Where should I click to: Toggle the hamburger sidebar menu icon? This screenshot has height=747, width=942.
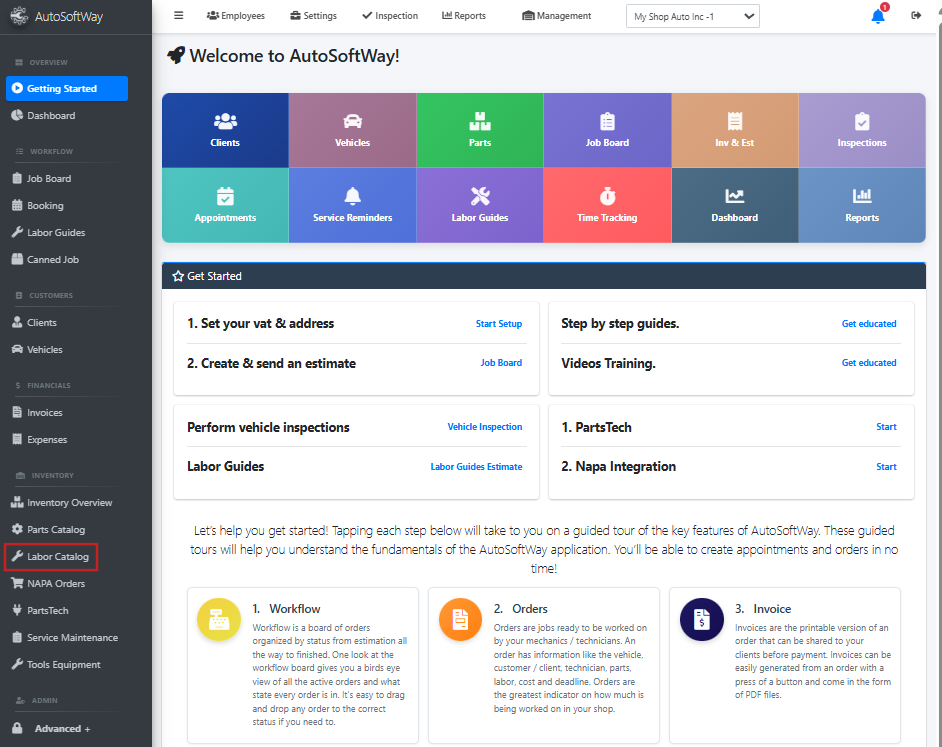179,16
